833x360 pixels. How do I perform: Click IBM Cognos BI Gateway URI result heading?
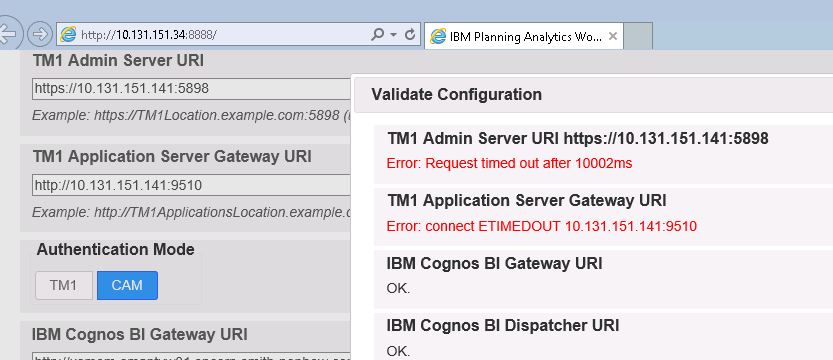tap(495, 263)
